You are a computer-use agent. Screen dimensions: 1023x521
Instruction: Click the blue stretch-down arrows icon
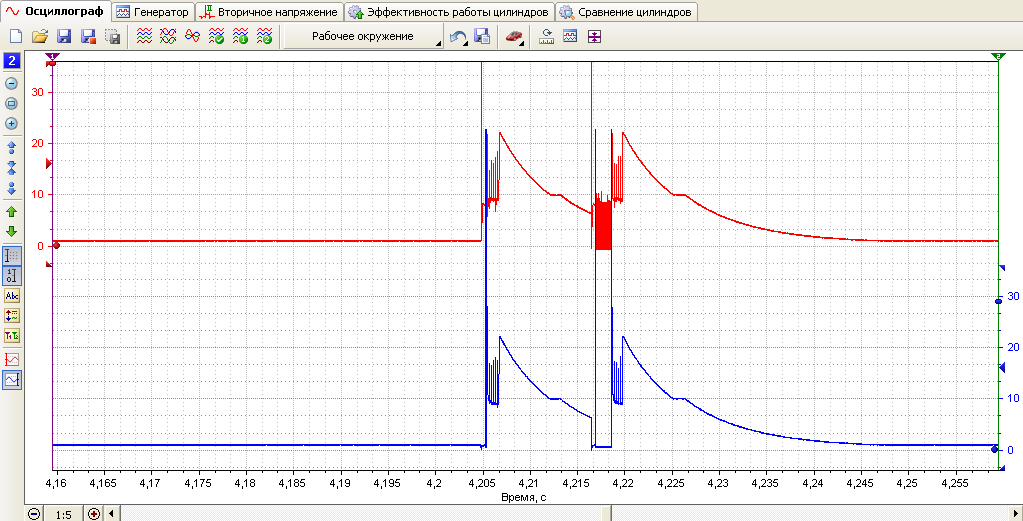[x=12, y=188]
